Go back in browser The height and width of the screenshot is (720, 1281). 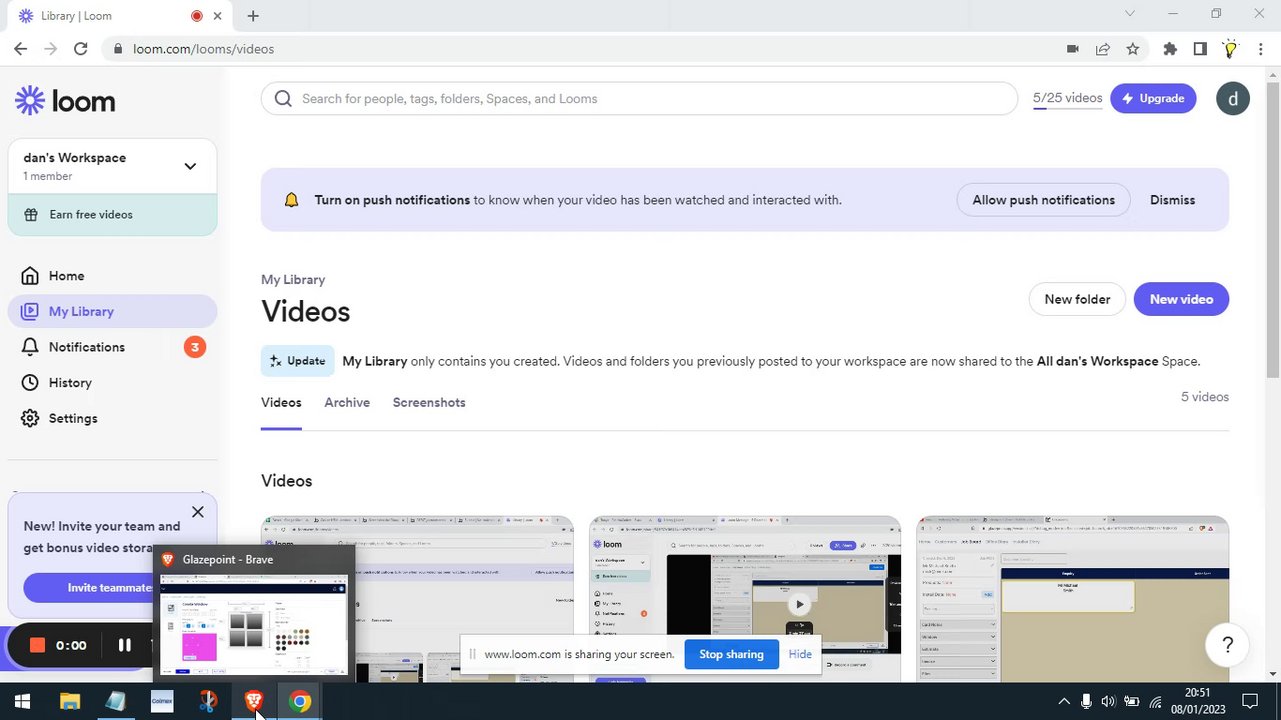(20, 48)
